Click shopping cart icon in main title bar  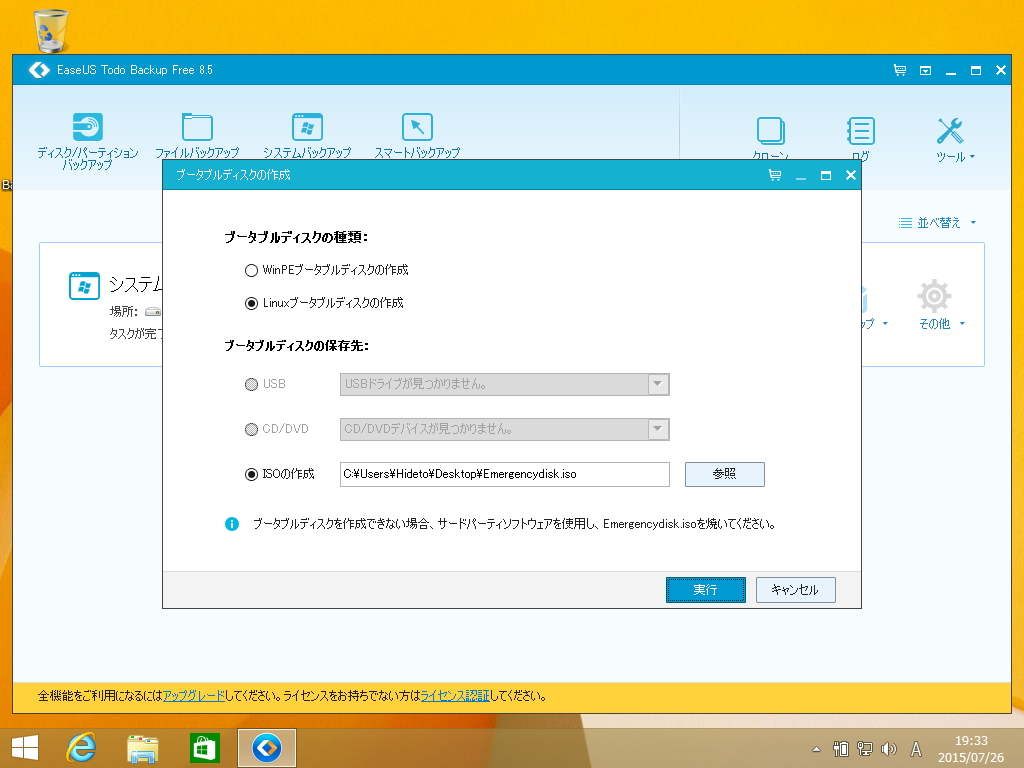(x=900, y=70)
